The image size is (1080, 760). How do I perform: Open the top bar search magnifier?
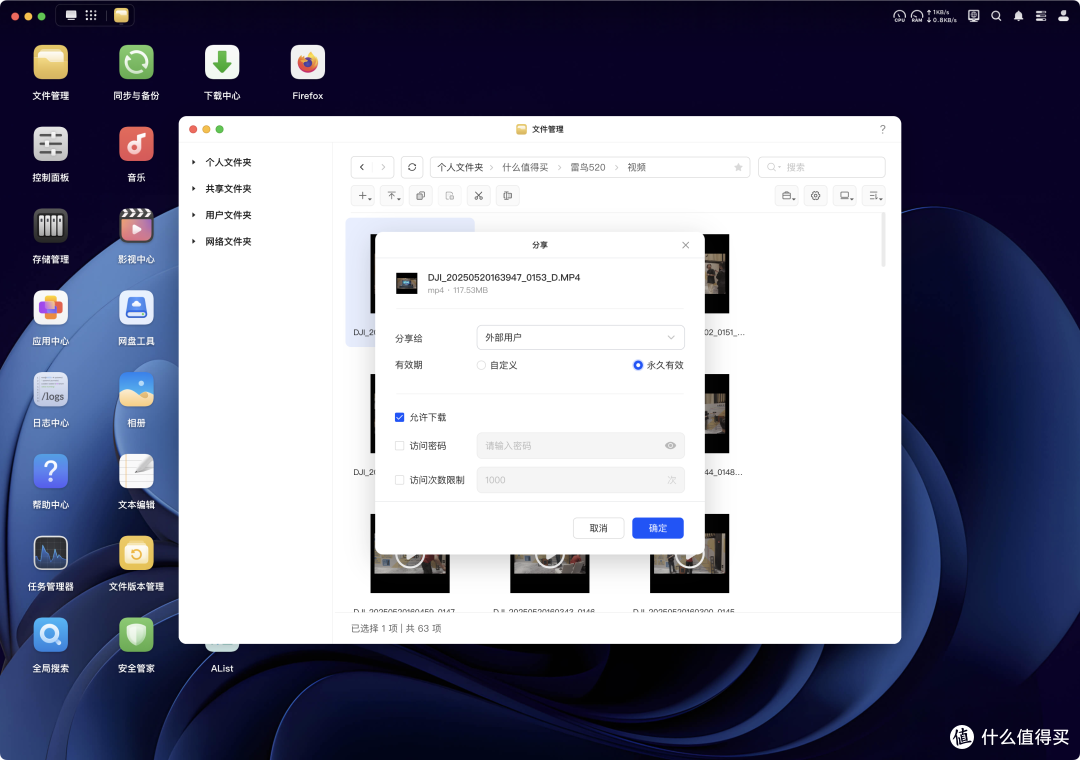[x=996, y=16]
